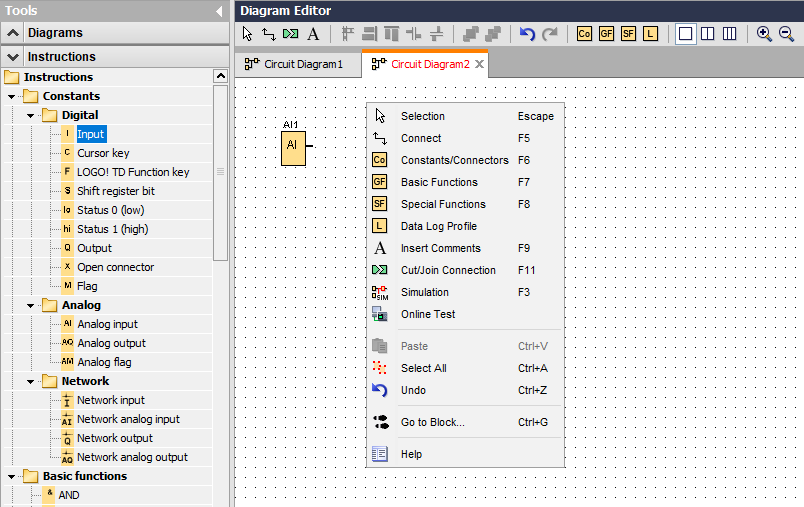Click the Redo arrow in toolbar
Viewport: 804px width, 507px height.
(x=550, y=34)
